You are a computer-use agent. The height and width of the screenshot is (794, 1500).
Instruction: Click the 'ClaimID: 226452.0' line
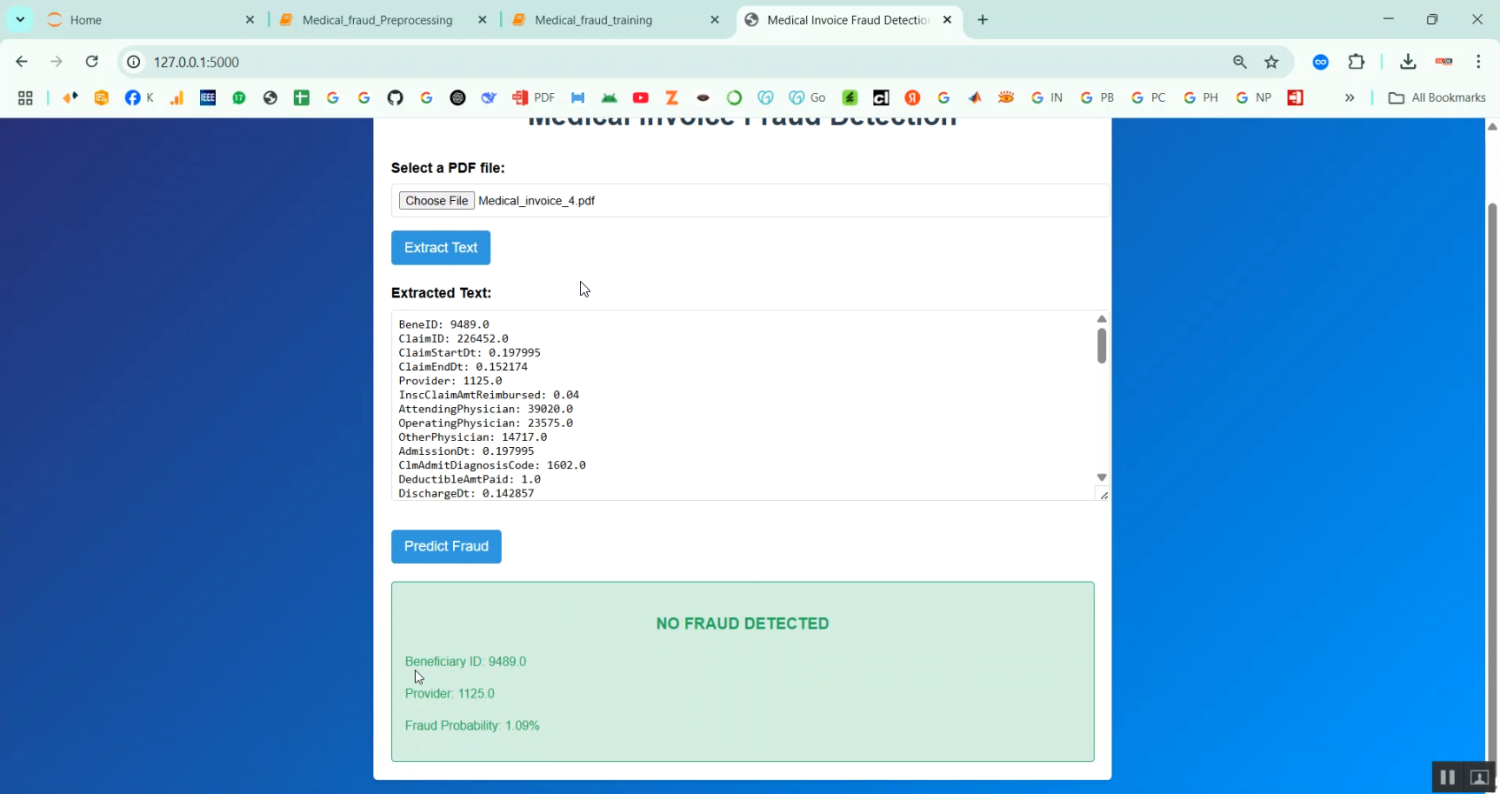pos(453,339)
